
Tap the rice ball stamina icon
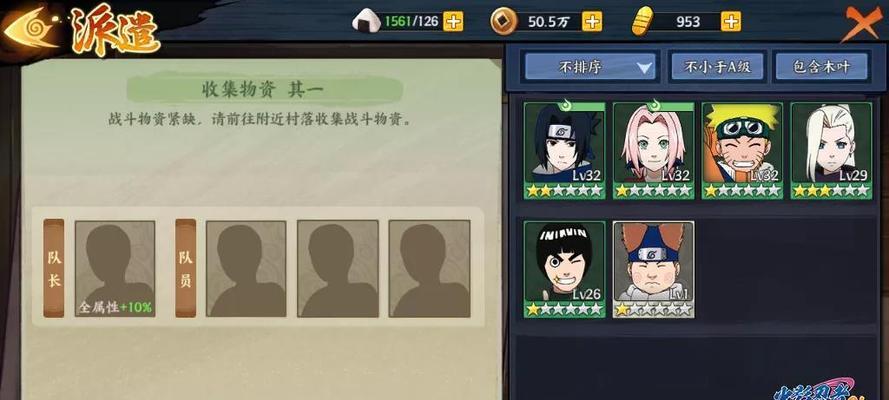pyautogui.click(x=366, y=22)
